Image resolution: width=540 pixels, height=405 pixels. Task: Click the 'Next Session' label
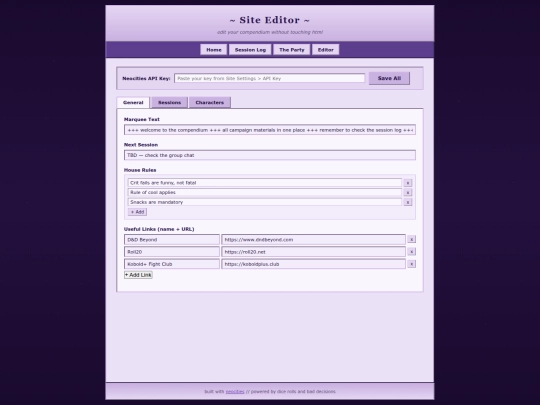[141, 145]
